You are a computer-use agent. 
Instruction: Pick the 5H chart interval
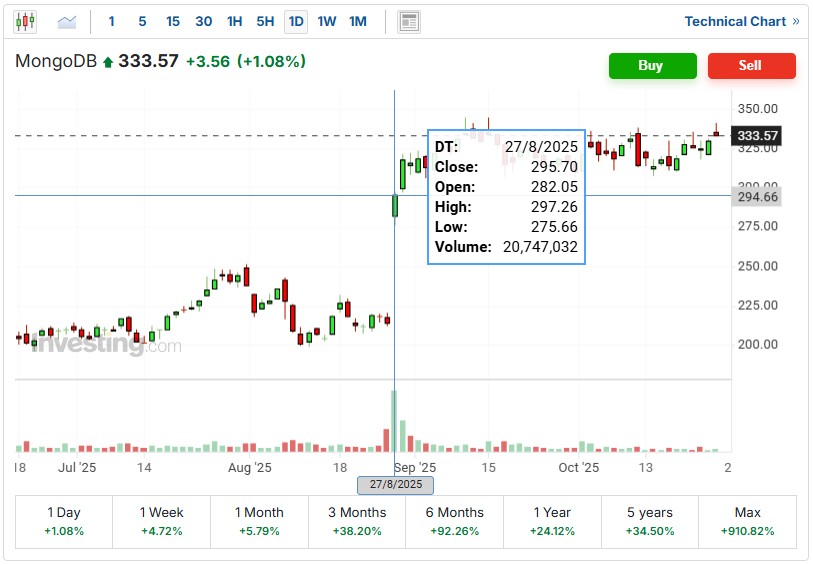(265, 21)
